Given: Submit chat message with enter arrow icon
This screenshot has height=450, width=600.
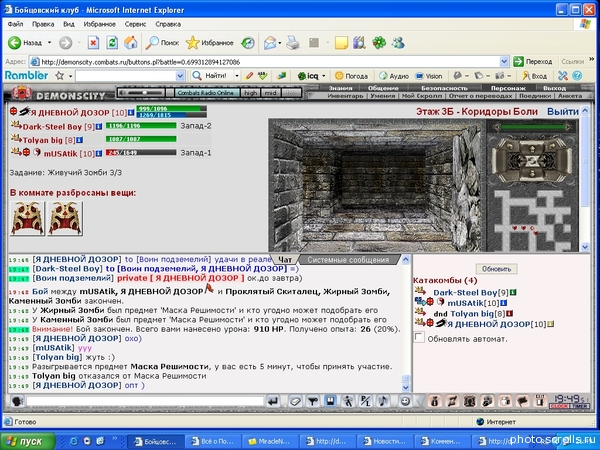Looking at the screenshot, I should [x=273, y=401].
